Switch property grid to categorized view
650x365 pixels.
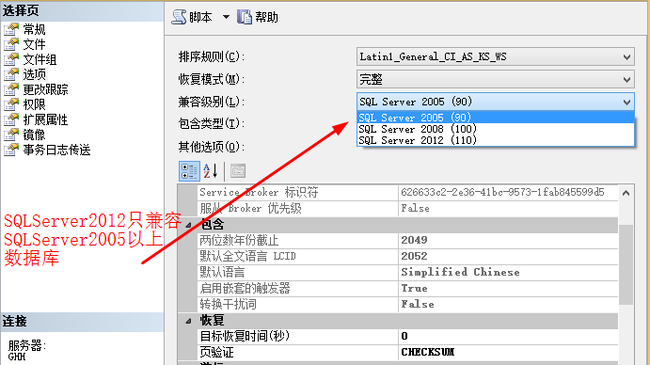click(x=189, y=171)
